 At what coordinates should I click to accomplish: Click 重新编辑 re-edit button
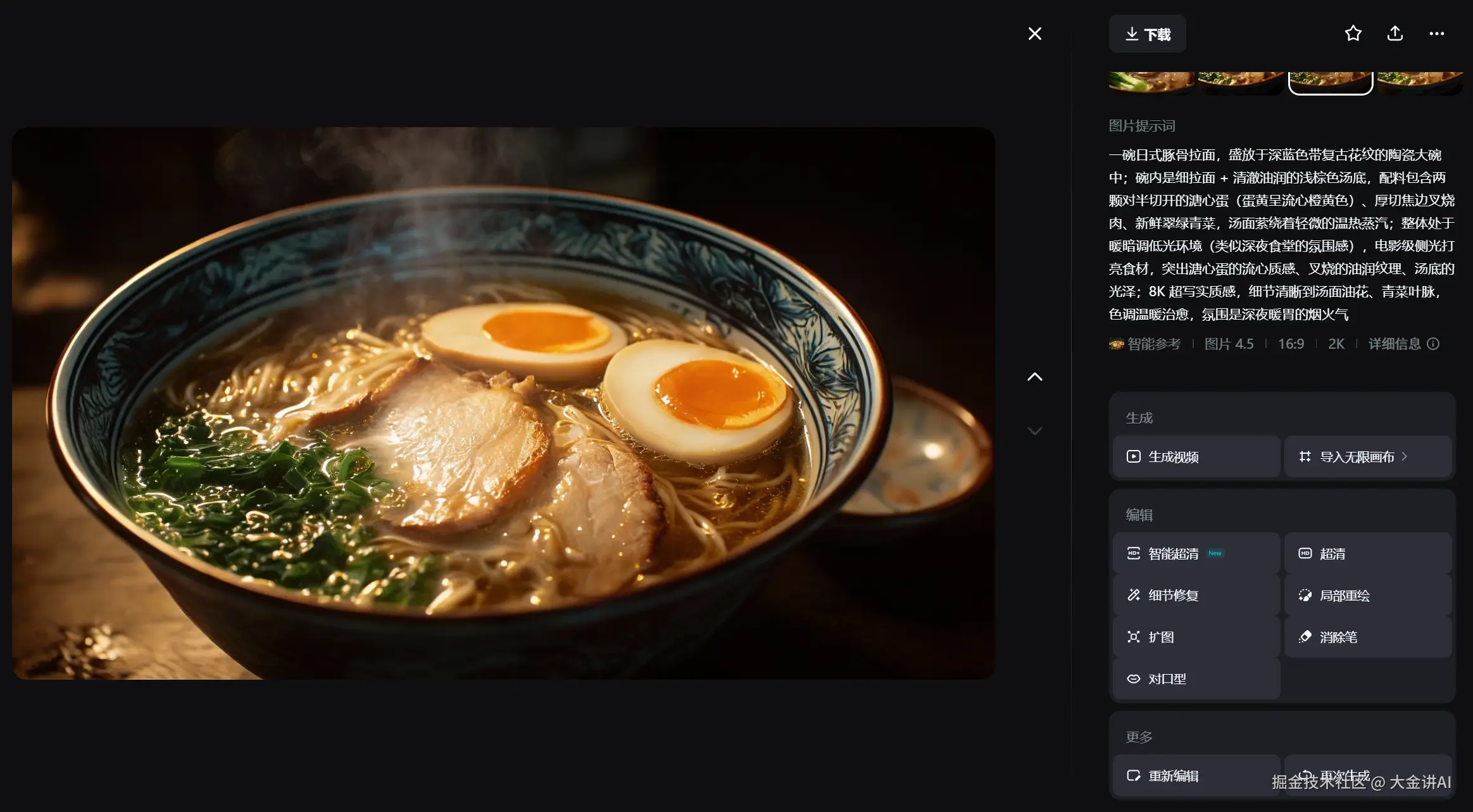[x=1196, y=775]
